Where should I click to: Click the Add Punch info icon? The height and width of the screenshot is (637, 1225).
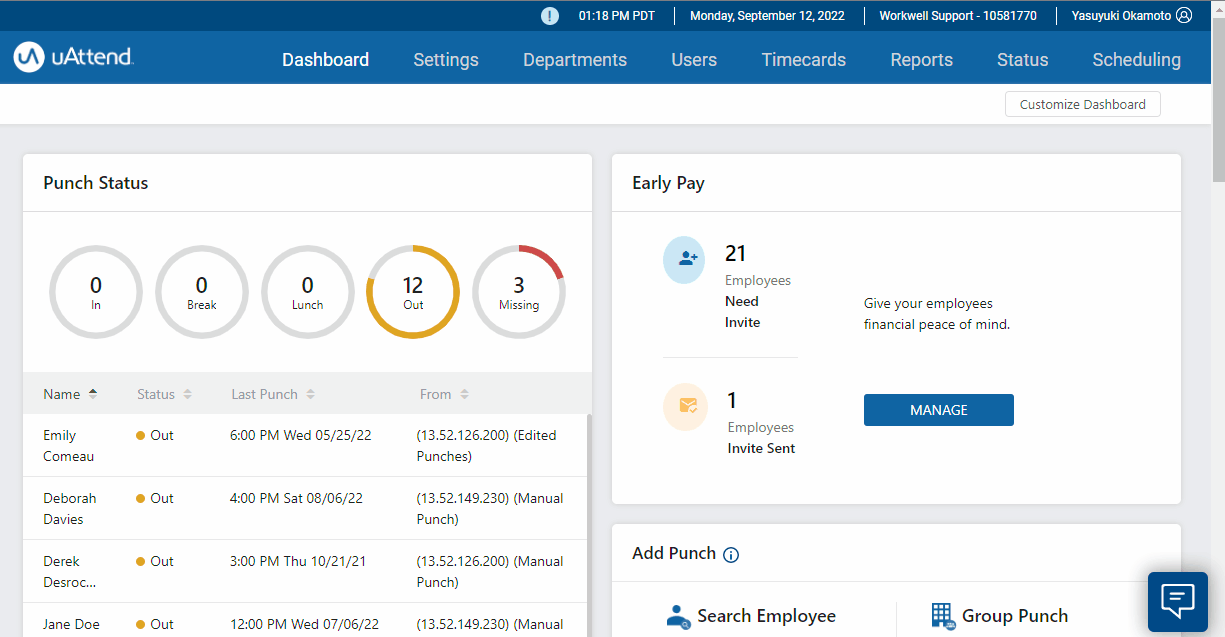click(731, 555)
